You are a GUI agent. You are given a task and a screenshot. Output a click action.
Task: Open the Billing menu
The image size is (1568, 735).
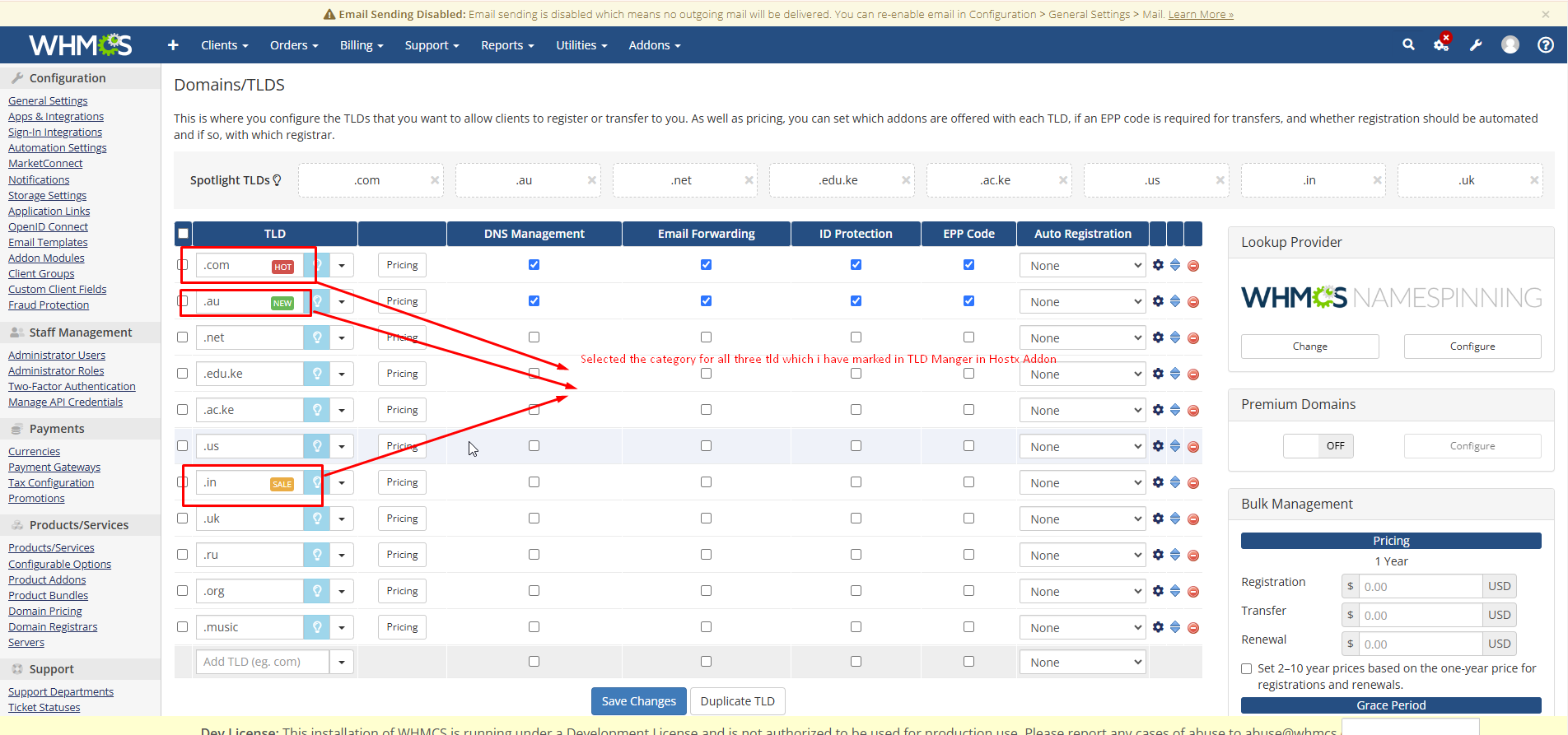pos(361,45)
